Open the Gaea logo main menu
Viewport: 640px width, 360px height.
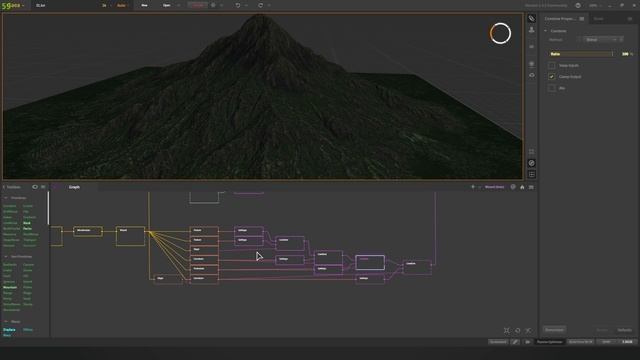[x=12, y=5]
